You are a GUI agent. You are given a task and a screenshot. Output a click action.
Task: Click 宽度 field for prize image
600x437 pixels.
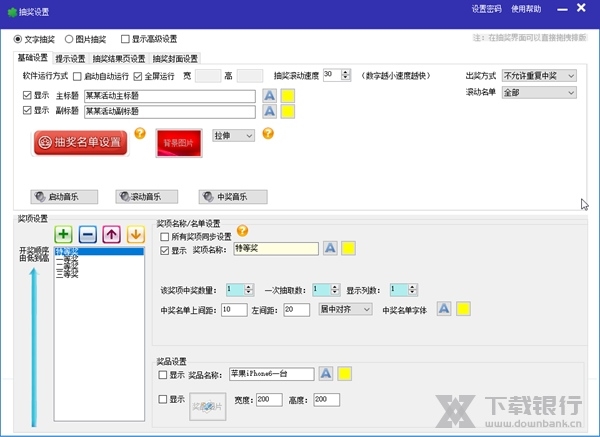[269, 400]
